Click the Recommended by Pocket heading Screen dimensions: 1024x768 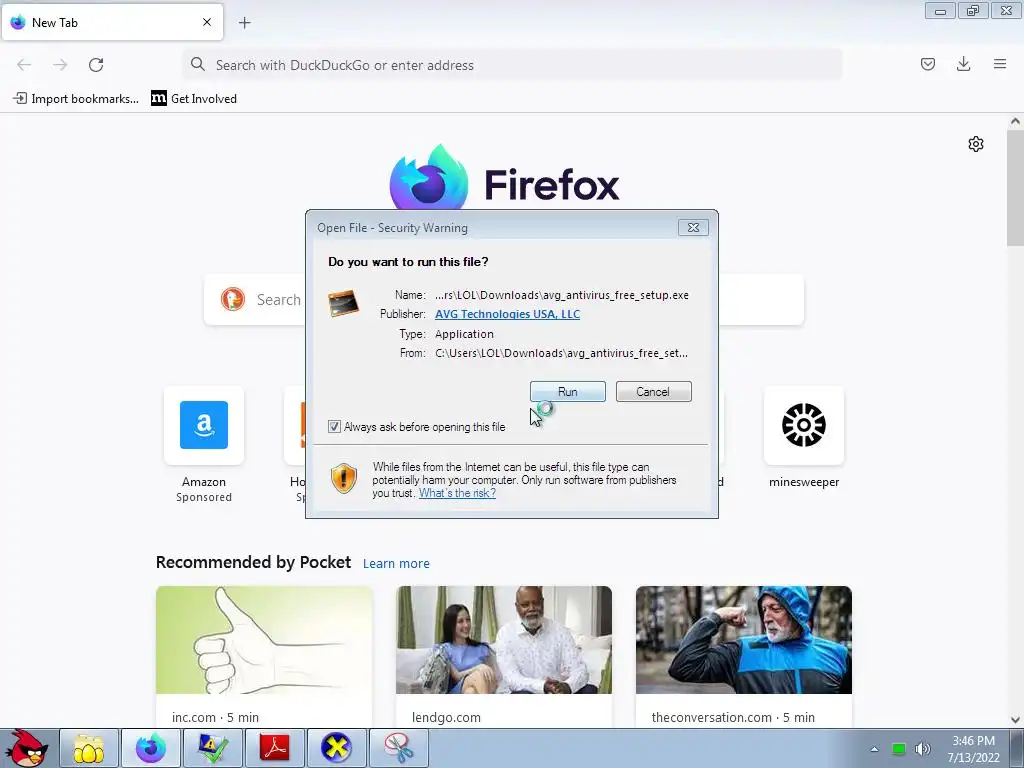[x=253, y=562]
